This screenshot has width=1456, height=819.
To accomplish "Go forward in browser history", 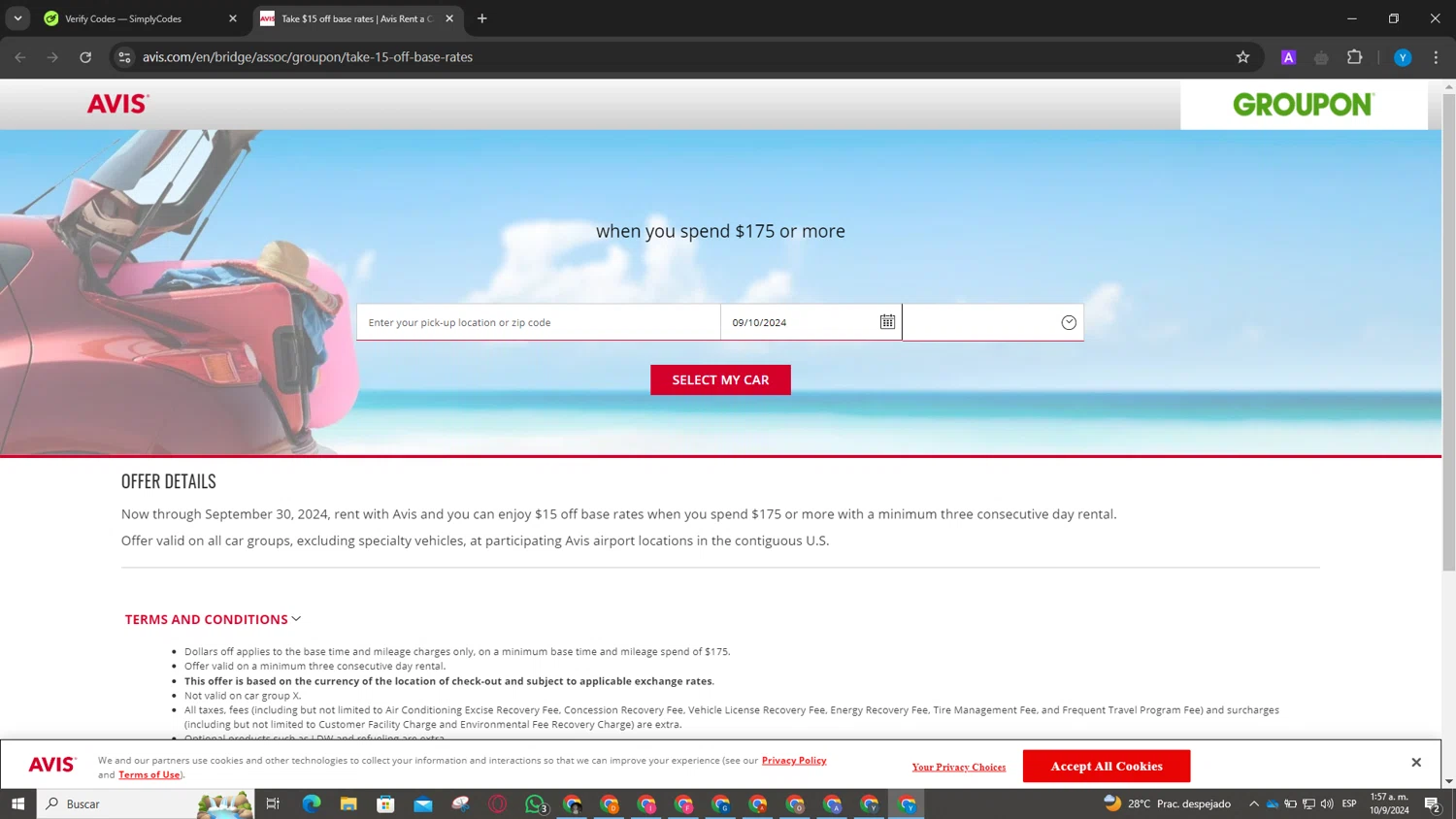I will point(52,57).
